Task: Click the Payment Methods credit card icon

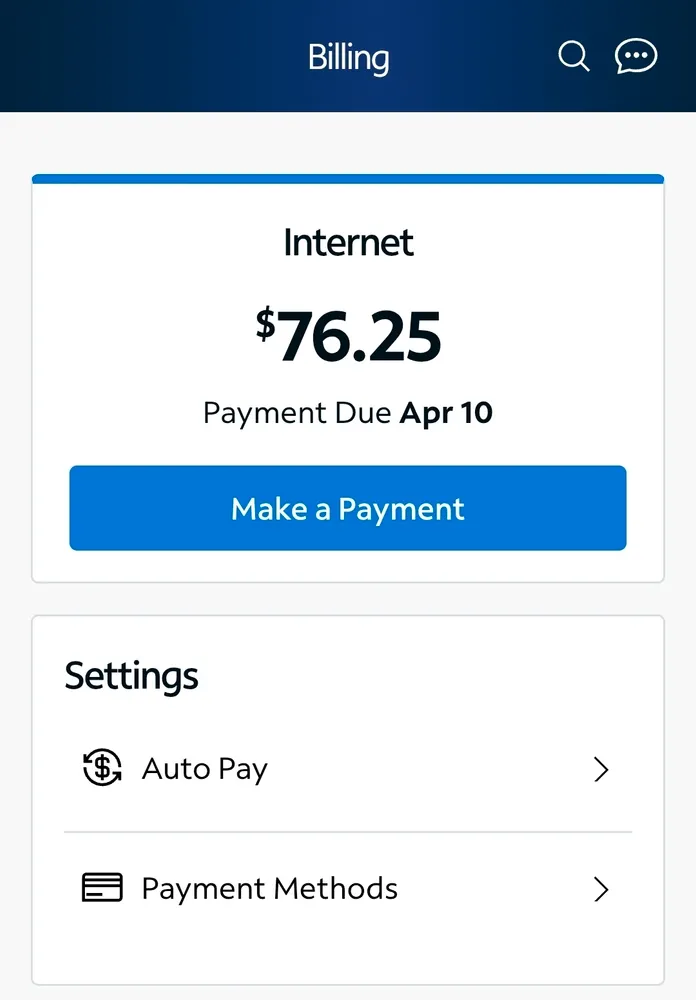Action: tap(102, 888)
